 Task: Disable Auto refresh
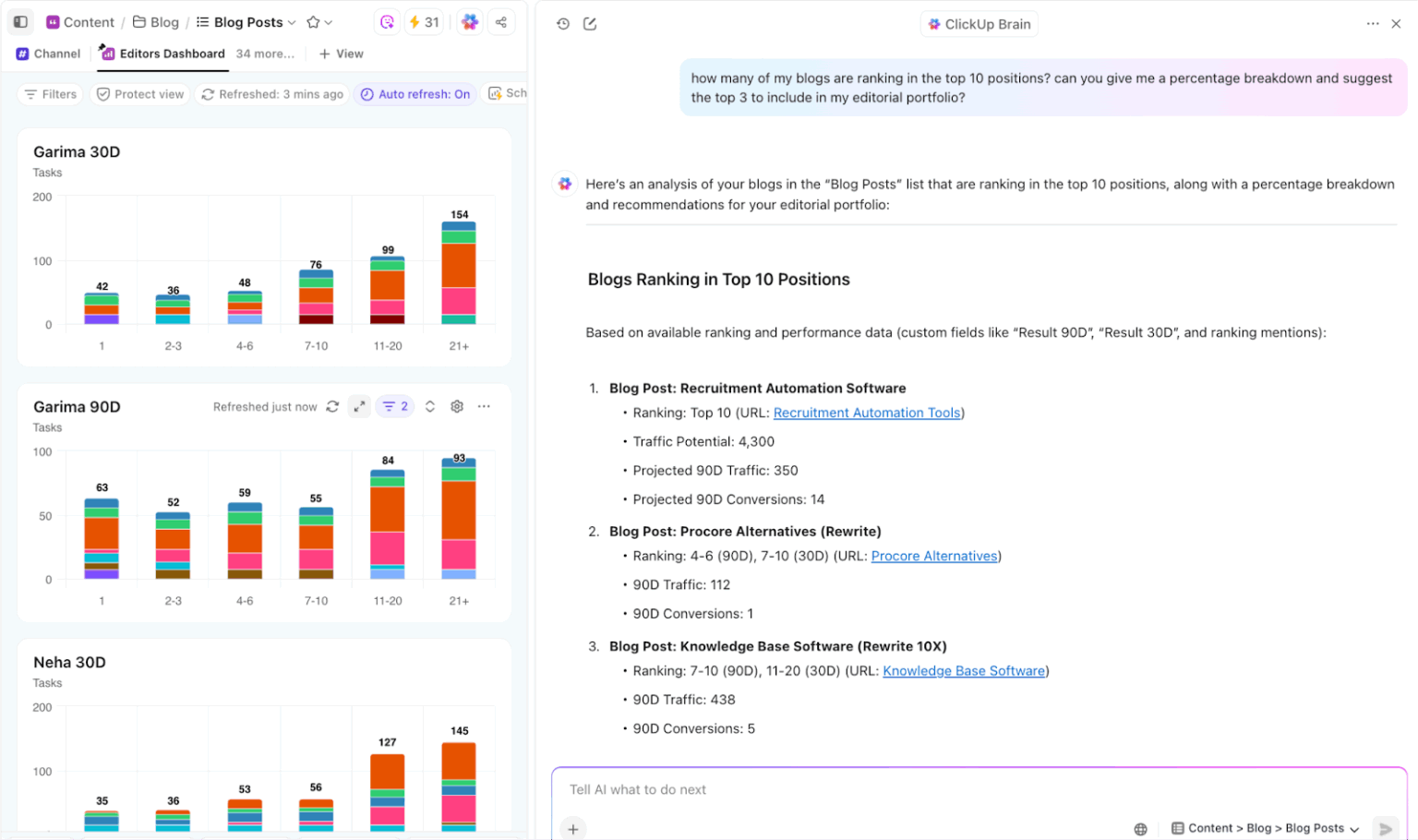click(x=415, y=93)
